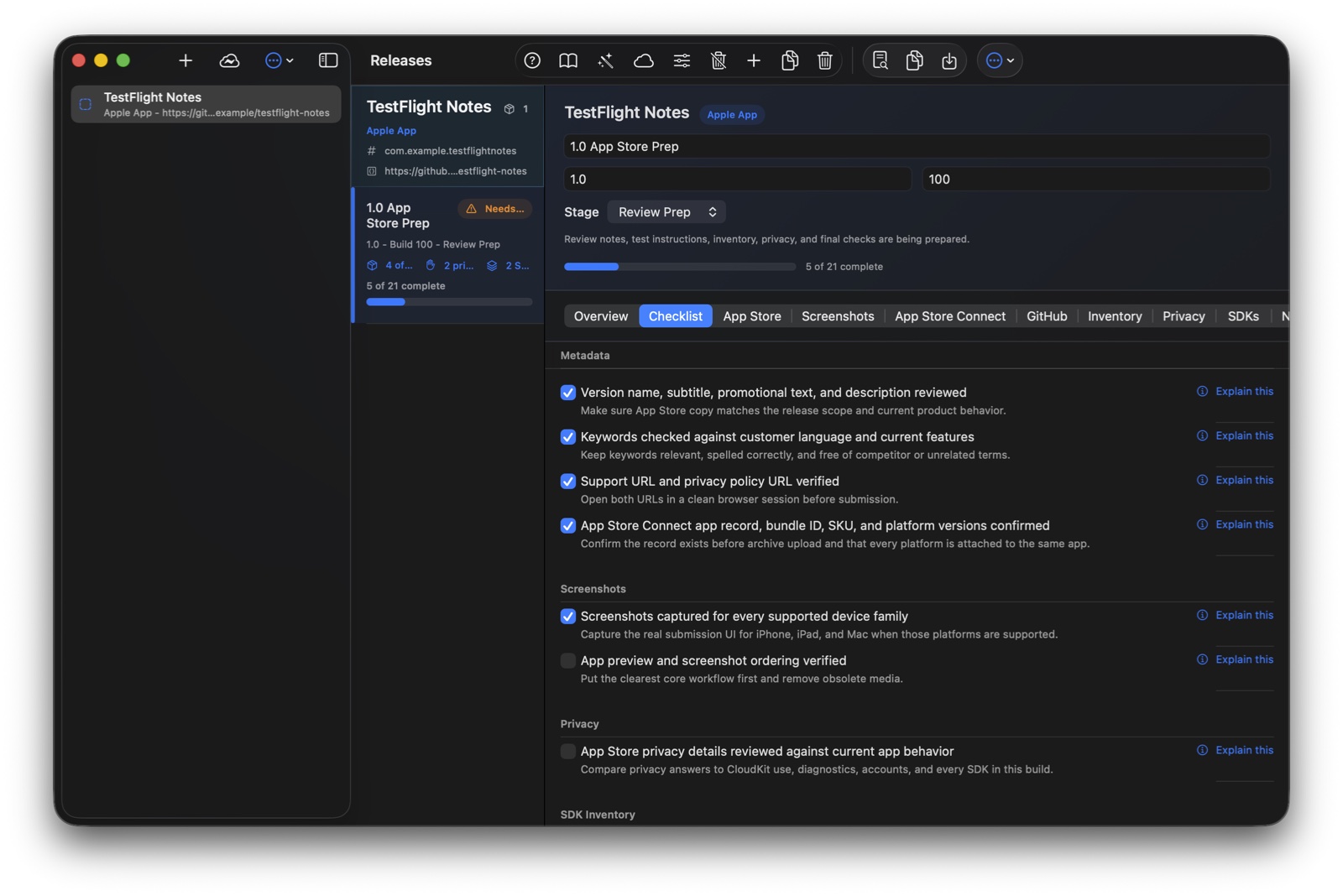
Task: Click the progress bar in release card
Action: point(449,302)
